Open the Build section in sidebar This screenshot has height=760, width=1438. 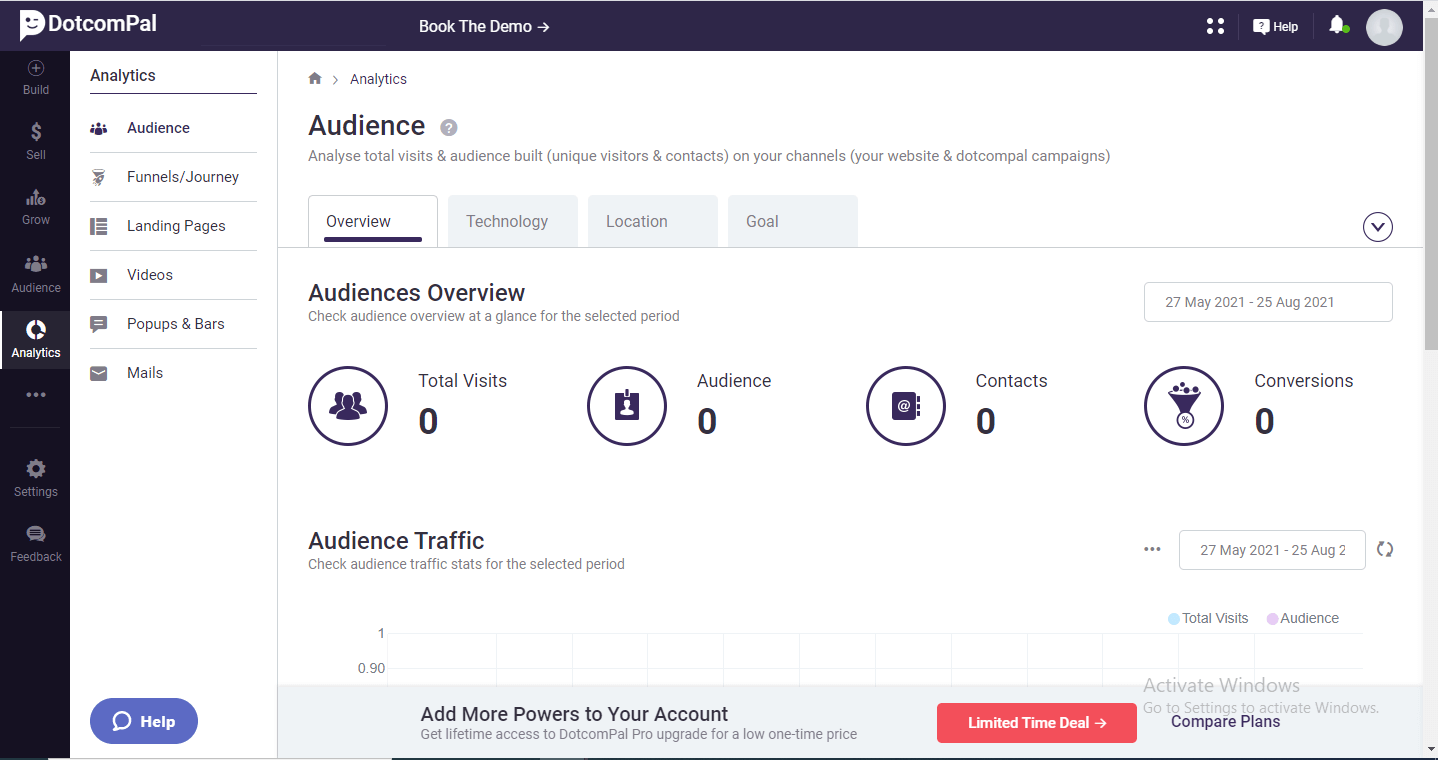pos(36,77)
